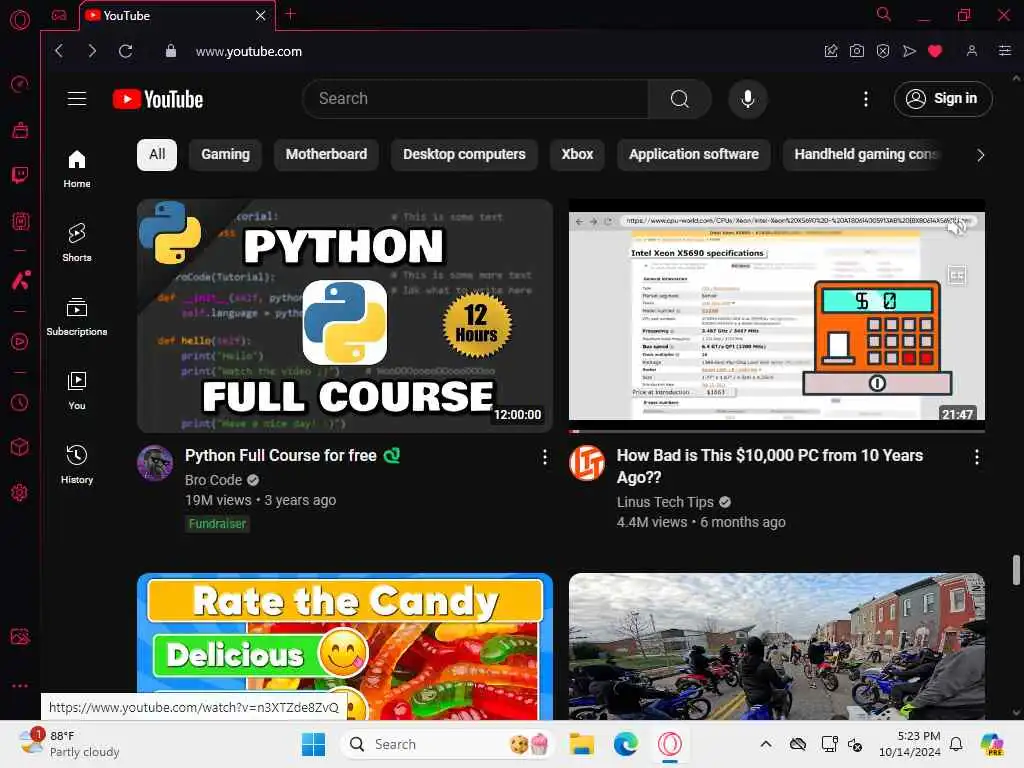
Task: Click the YouTube search magnifier button
Action: click(680, 99)
